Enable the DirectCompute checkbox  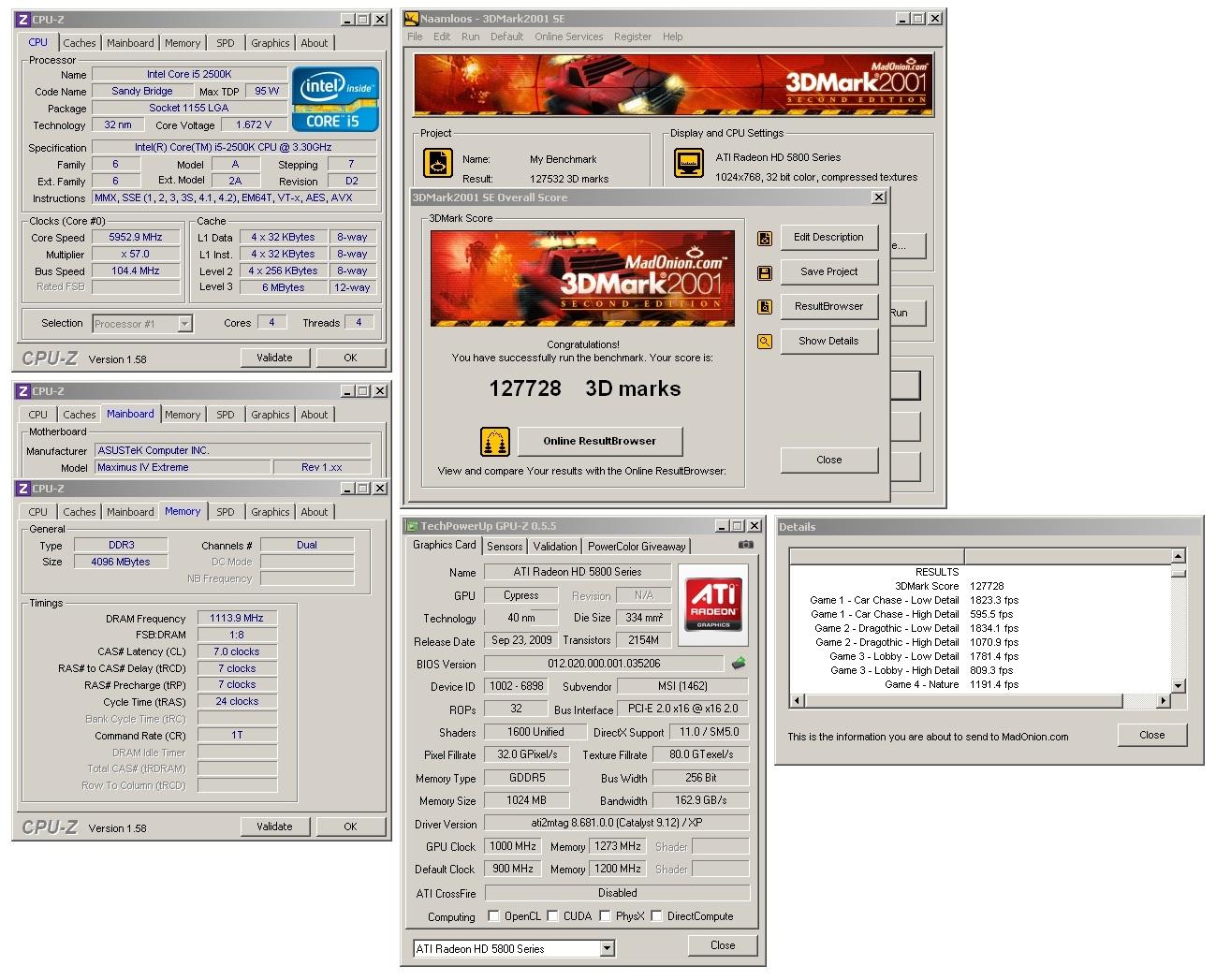point(656,916)
